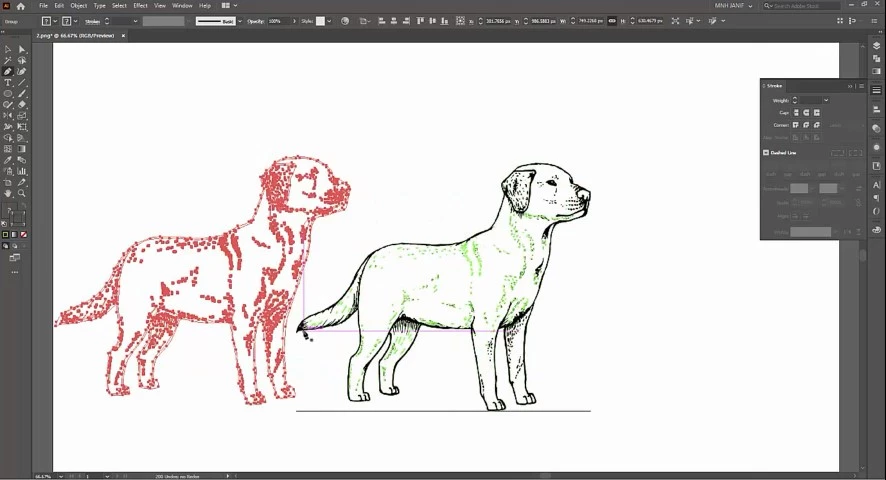Open zoom level 66.67% dropdown
Screen dimensions: 886x480
click(x=60, y=477)
